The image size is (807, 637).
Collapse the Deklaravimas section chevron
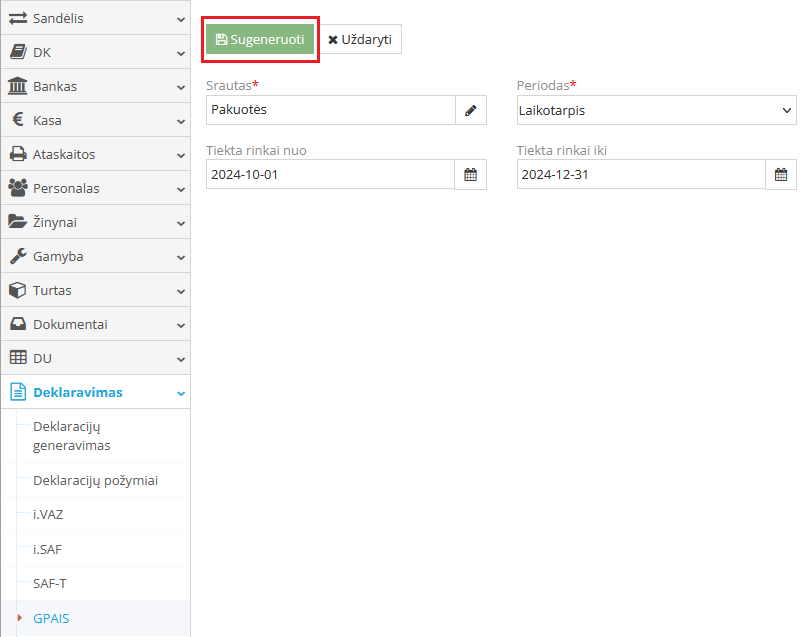[181, 394]
